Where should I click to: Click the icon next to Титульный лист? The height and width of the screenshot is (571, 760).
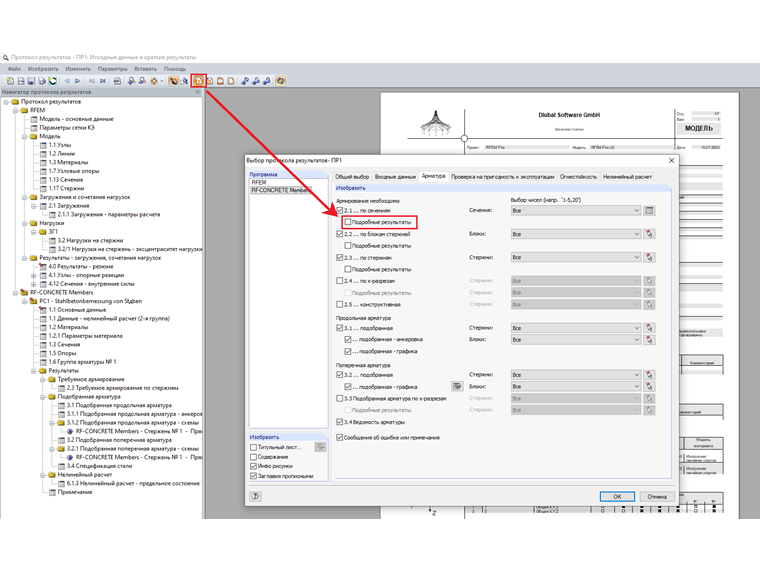(x=320, y=447)
